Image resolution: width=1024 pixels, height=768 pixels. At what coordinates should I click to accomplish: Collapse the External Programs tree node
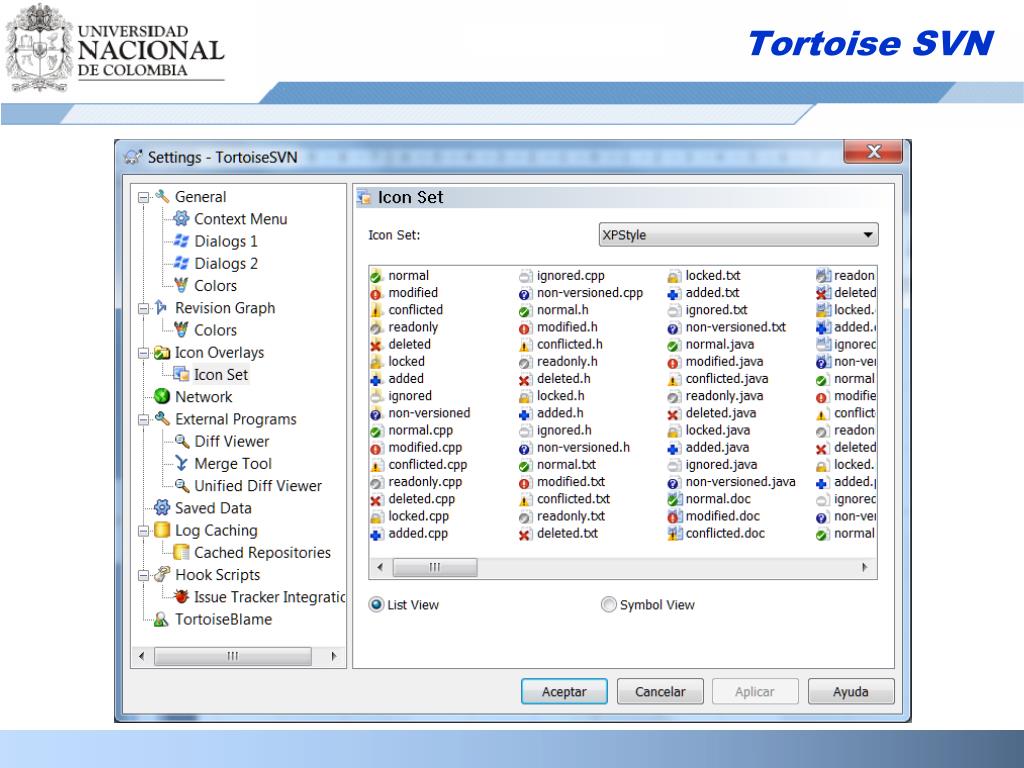point(143,420)
